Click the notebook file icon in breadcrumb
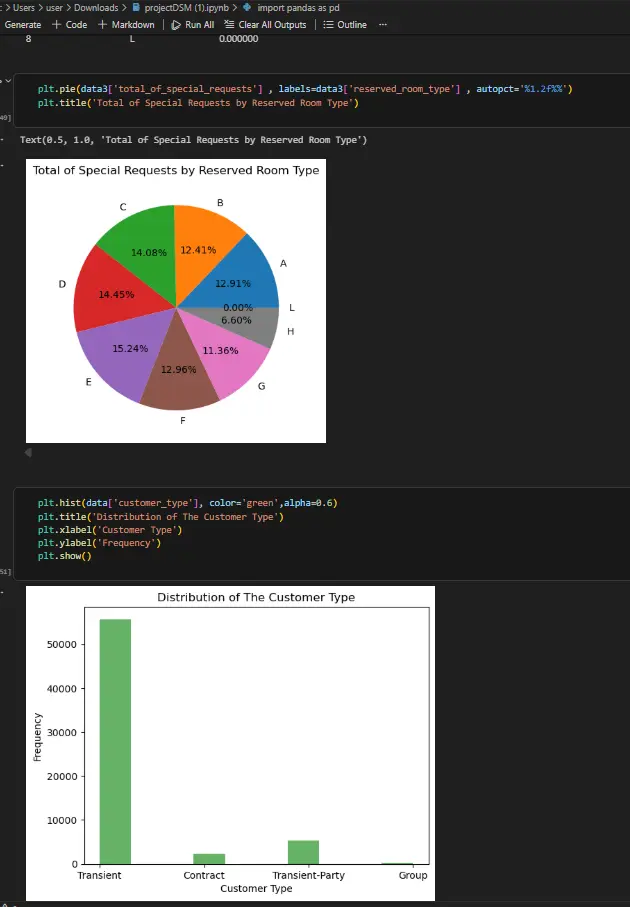 pyautogui.click(x=136, y=8)
